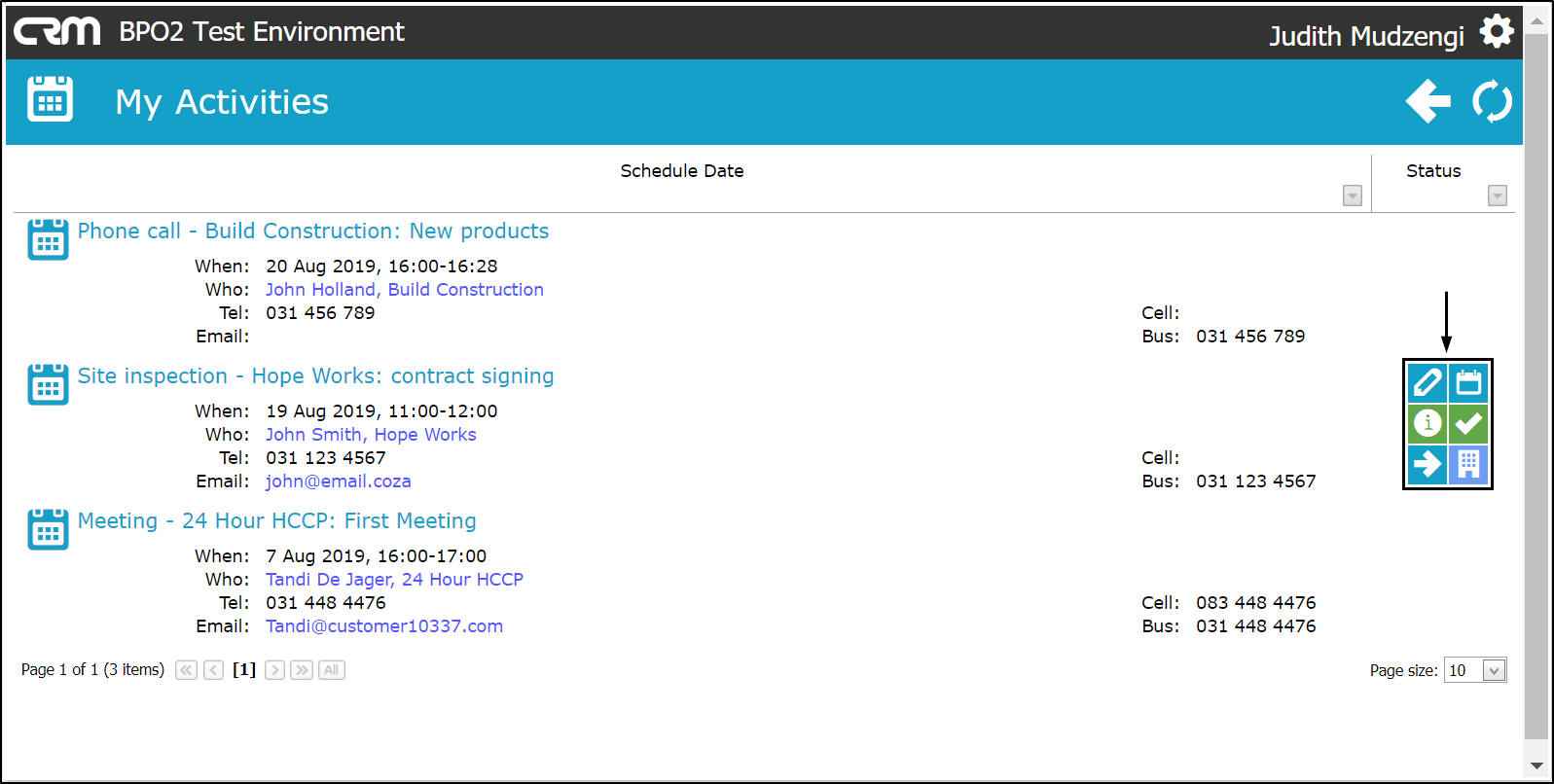Click the vertical scrollbar down arrow

[x=1536, y=766]
